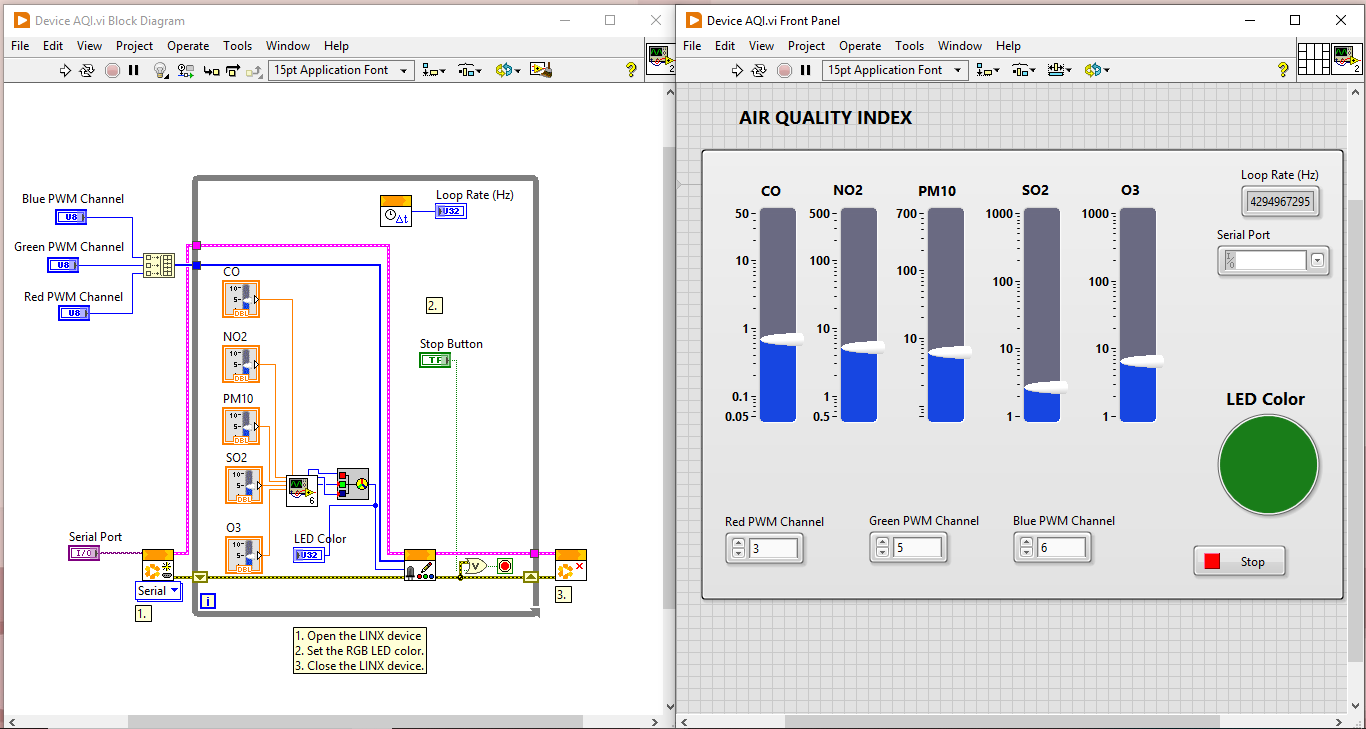Click the Stop button on Front Panel
The width and height of the screenshot is (1366, 729).
coord(1239,562)
